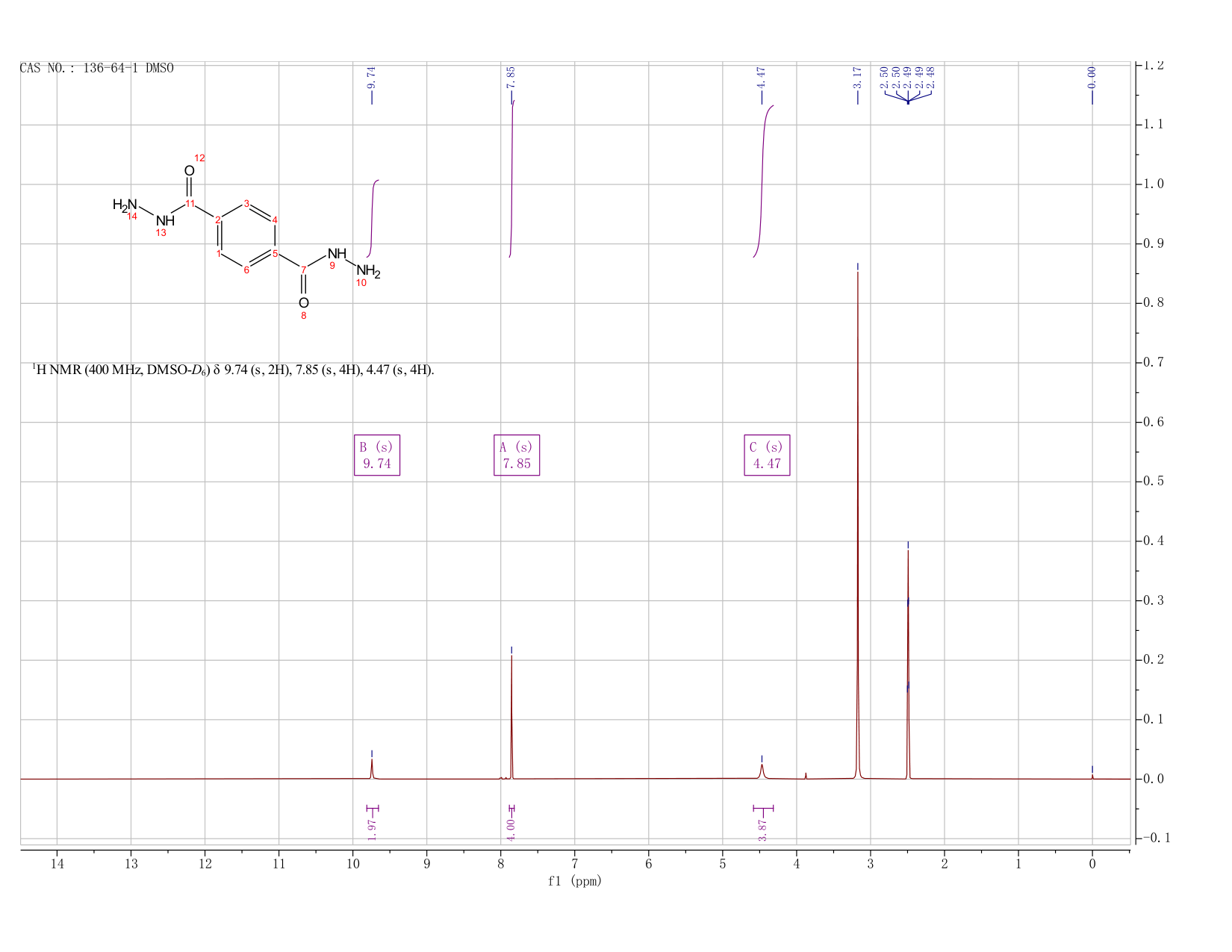Click the 10 ppm axis tick label
Screen dimensions: 1232x952
353,864
